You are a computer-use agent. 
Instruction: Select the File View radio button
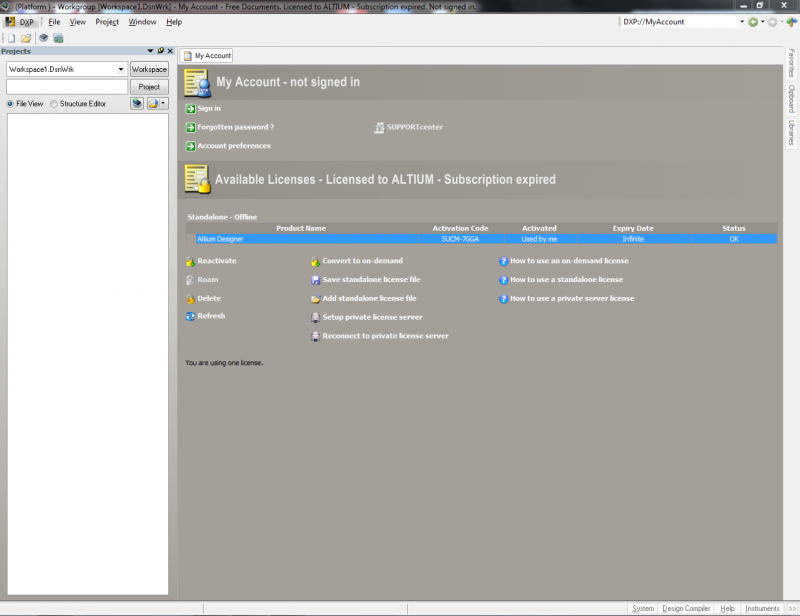[10, 104]
